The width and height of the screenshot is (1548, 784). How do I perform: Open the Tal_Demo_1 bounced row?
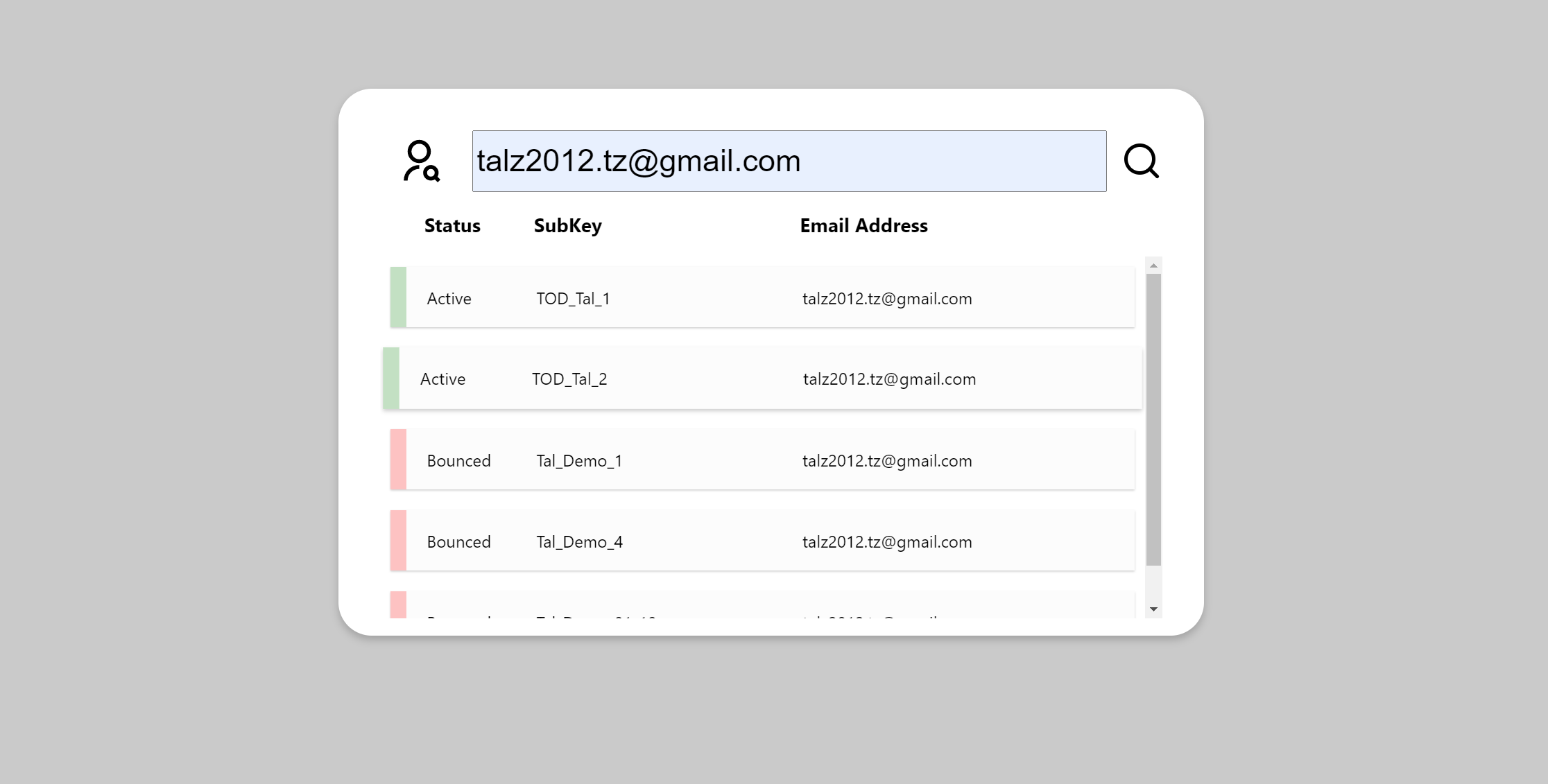(x=762, y=460)
